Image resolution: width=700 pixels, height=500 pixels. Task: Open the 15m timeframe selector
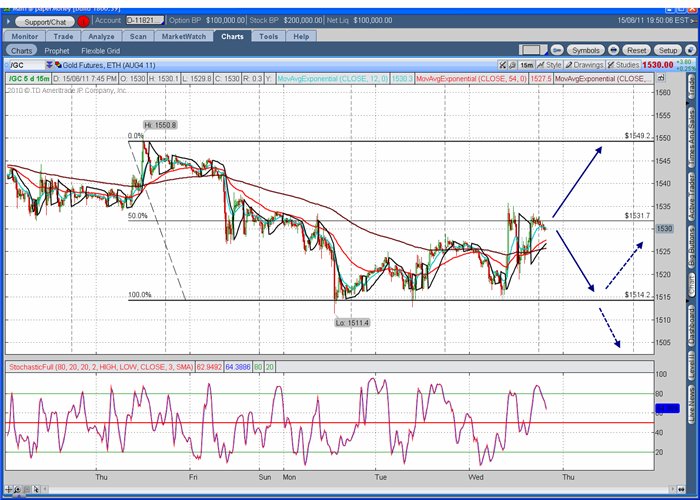[527, 65]
